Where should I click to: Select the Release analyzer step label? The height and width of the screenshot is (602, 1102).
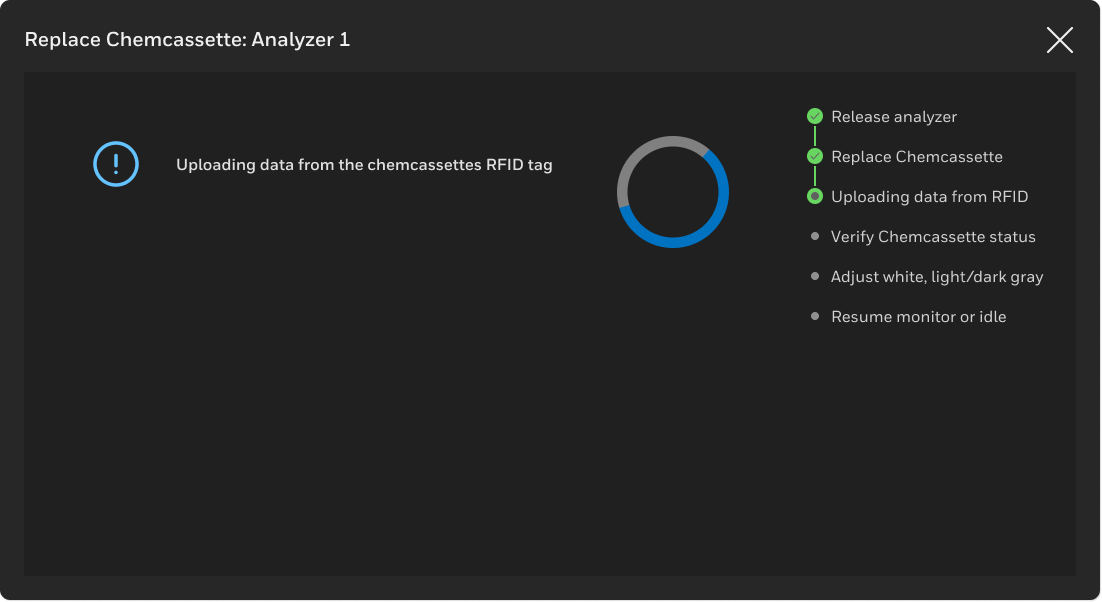[894, 117]
